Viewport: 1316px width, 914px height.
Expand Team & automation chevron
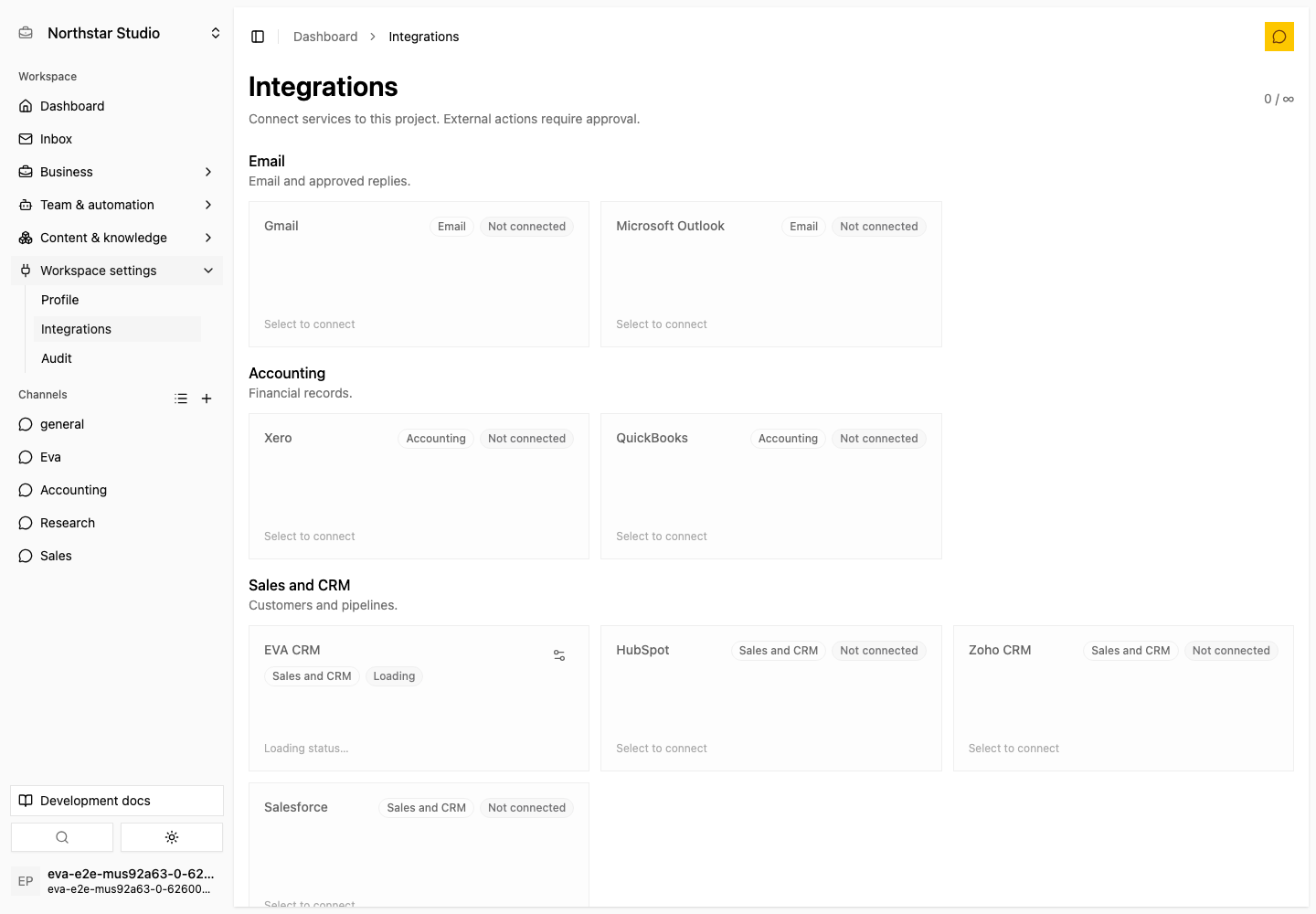208,205
